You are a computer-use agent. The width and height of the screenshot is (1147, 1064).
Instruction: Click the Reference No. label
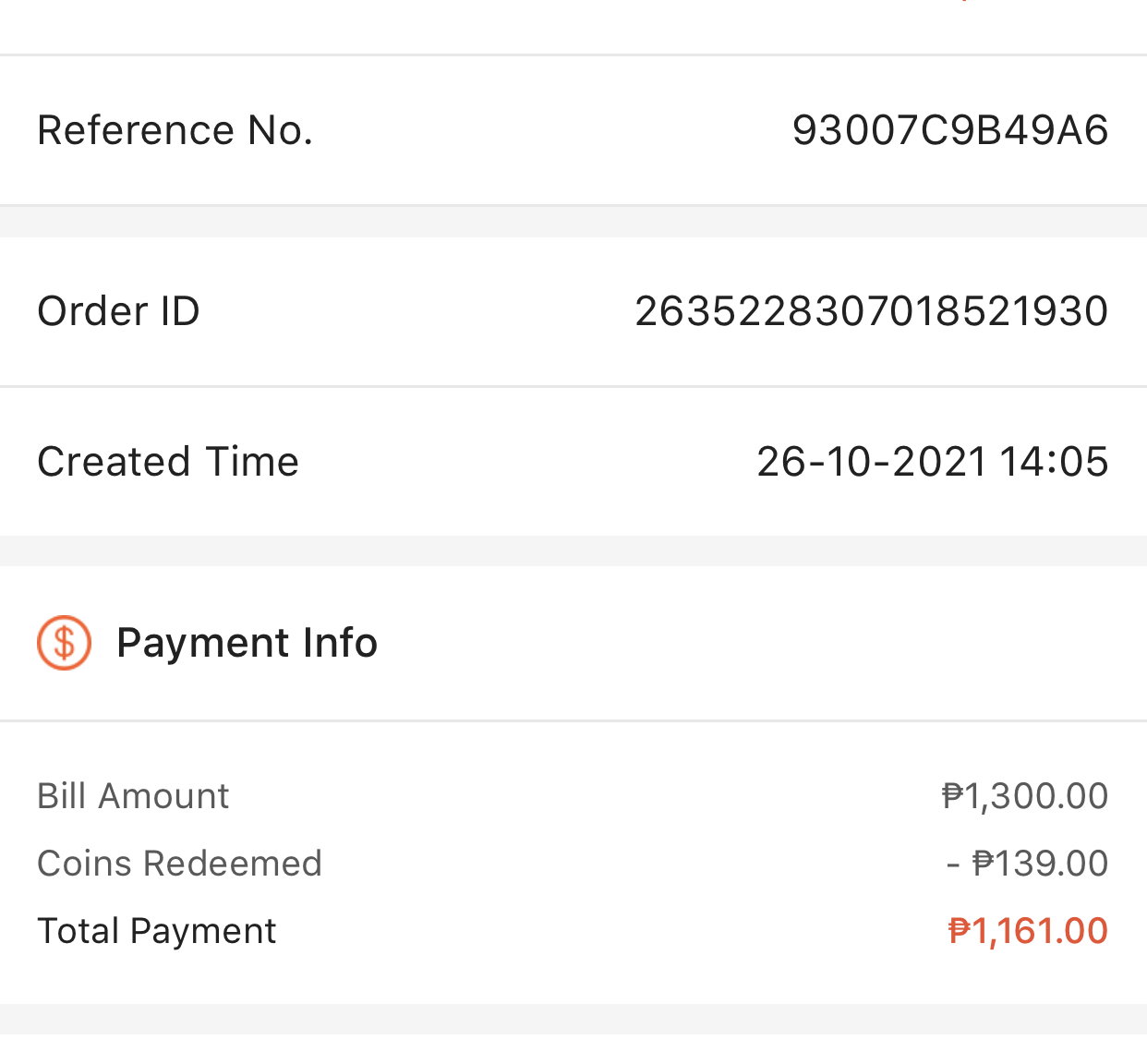[x=175, y=130]
